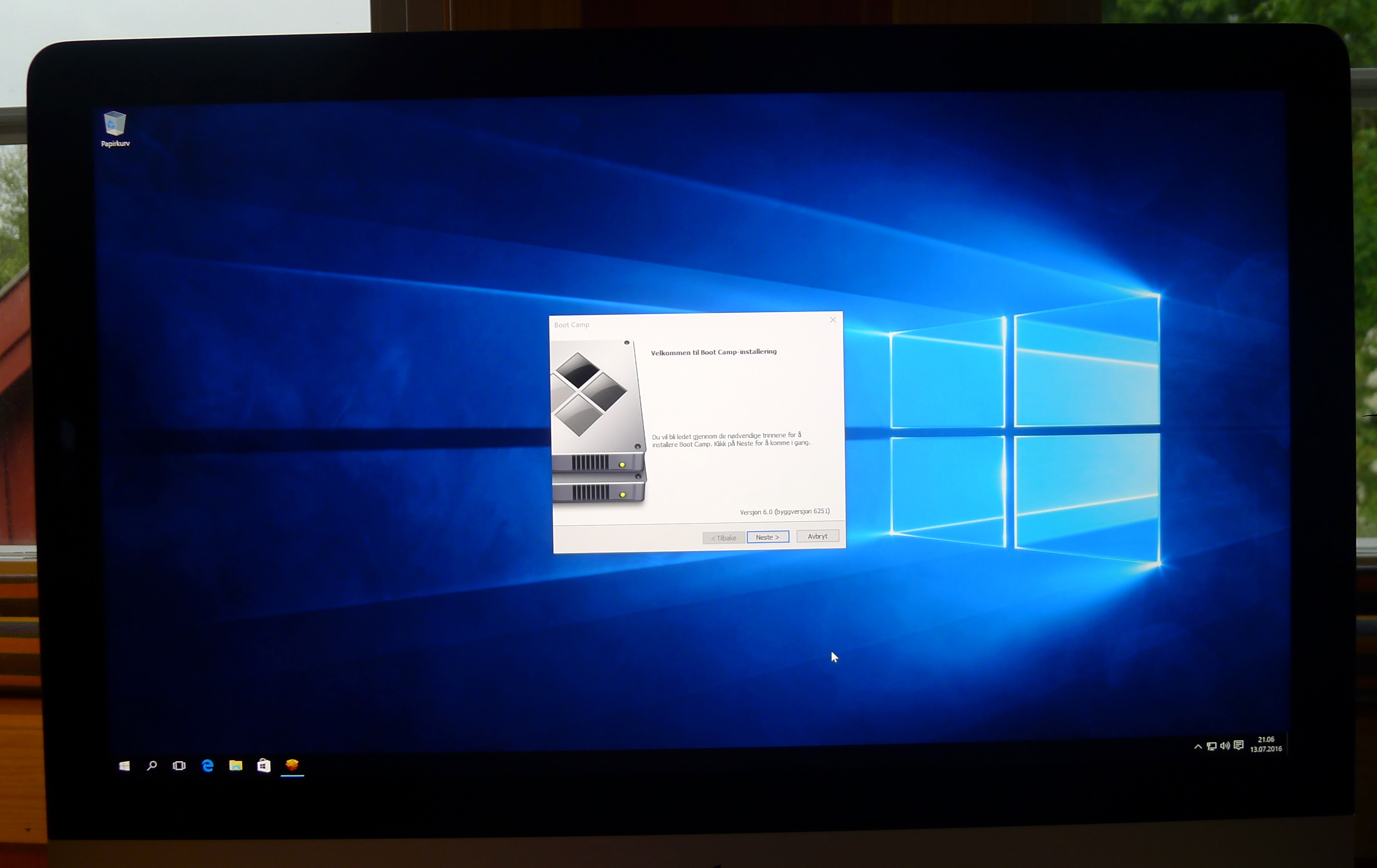Close the Boot Camp dialog

(833, 320)
